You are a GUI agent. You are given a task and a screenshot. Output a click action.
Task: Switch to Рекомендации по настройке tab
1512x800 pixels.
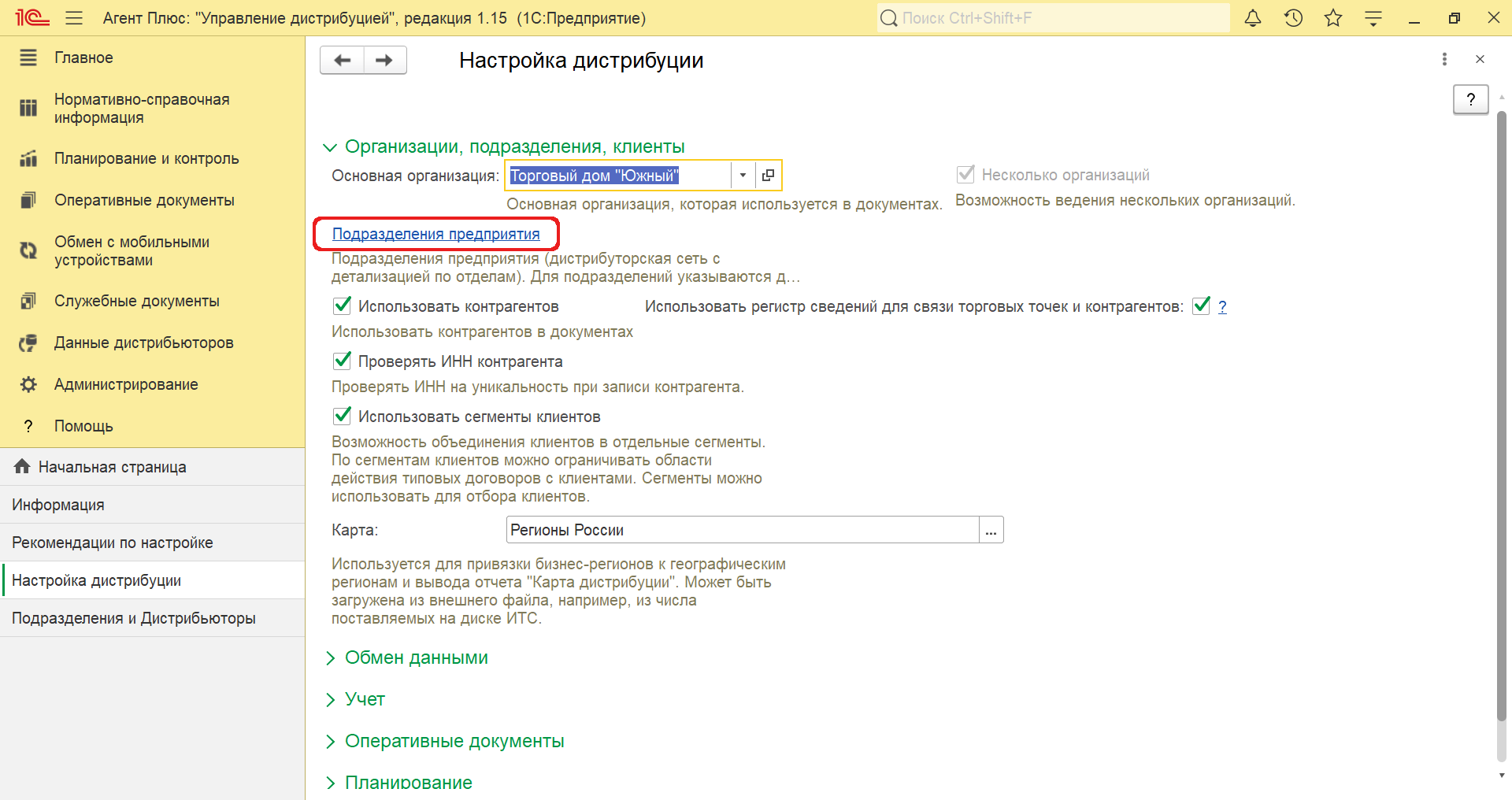[x=152, y=543]
